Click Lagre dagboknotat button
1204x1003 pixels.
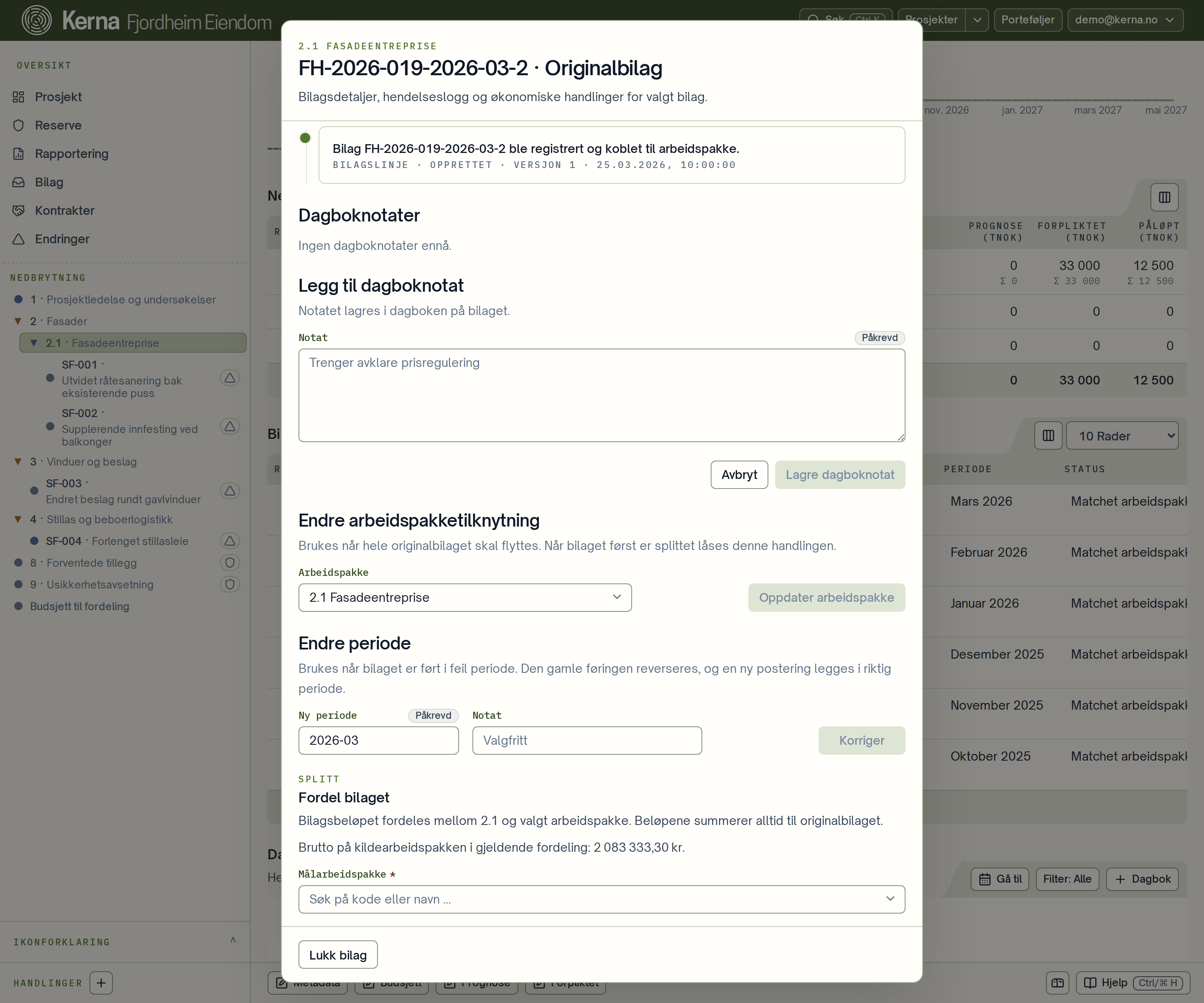point(840,475)
